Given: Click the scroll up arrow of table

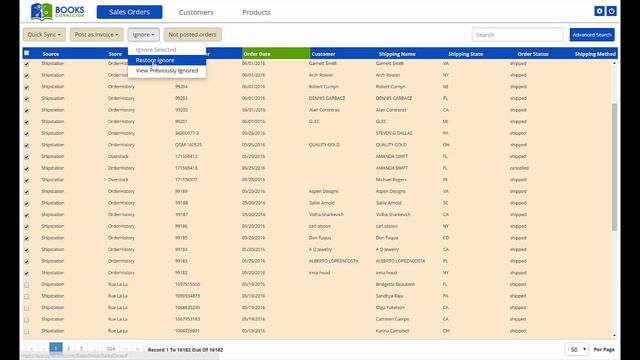Looking at the screenshot, I should (614, 63).
